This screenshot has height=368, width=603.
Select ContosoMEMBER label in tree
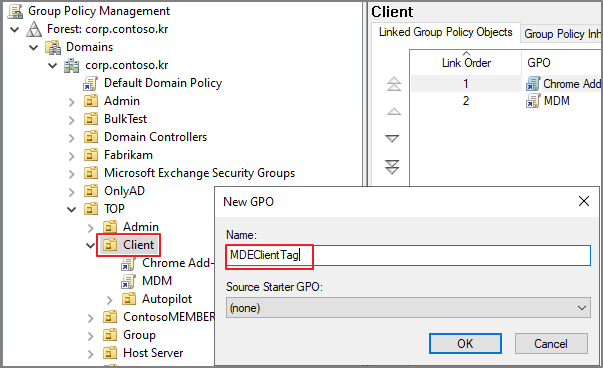click(168, 317)
